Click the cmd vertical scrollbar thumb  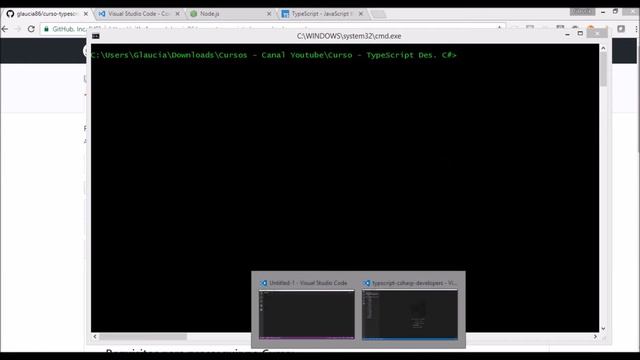coord(603,69)
